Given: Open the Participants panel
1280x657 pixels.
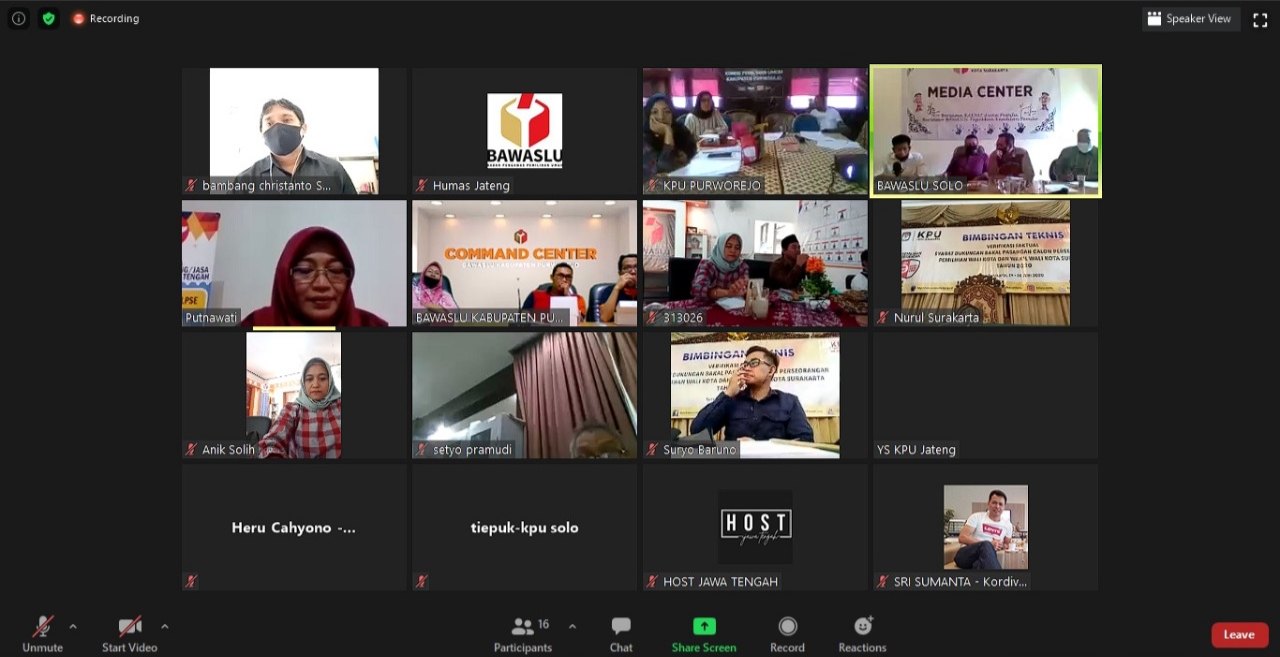Looking at the screenshot, I should [523, 634].
